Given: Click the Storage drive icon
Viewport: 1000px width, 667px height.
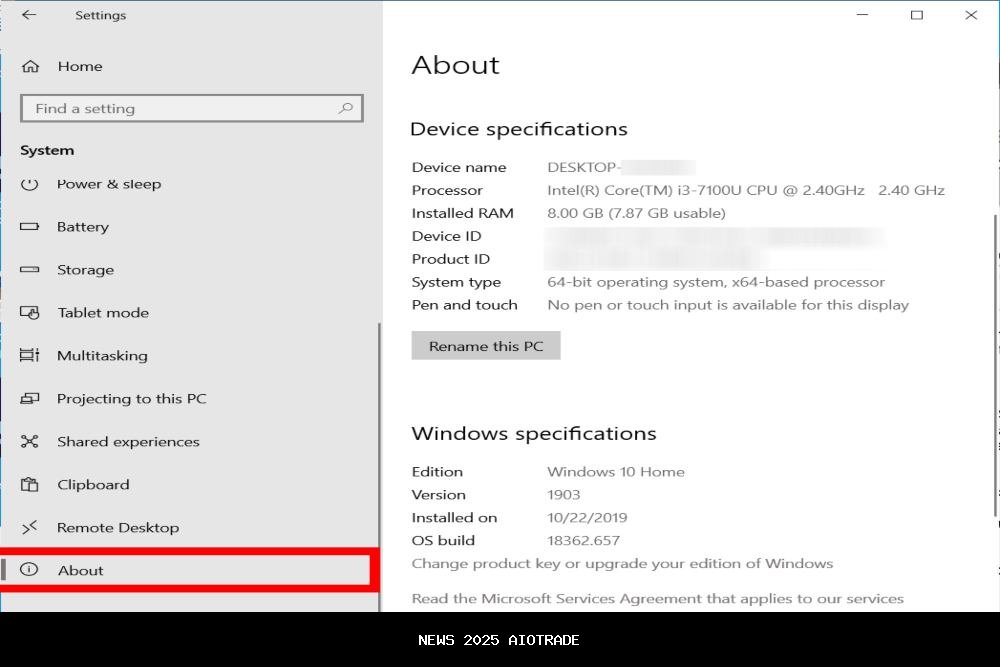Looking at the screenshot, I should pos(30,270).
